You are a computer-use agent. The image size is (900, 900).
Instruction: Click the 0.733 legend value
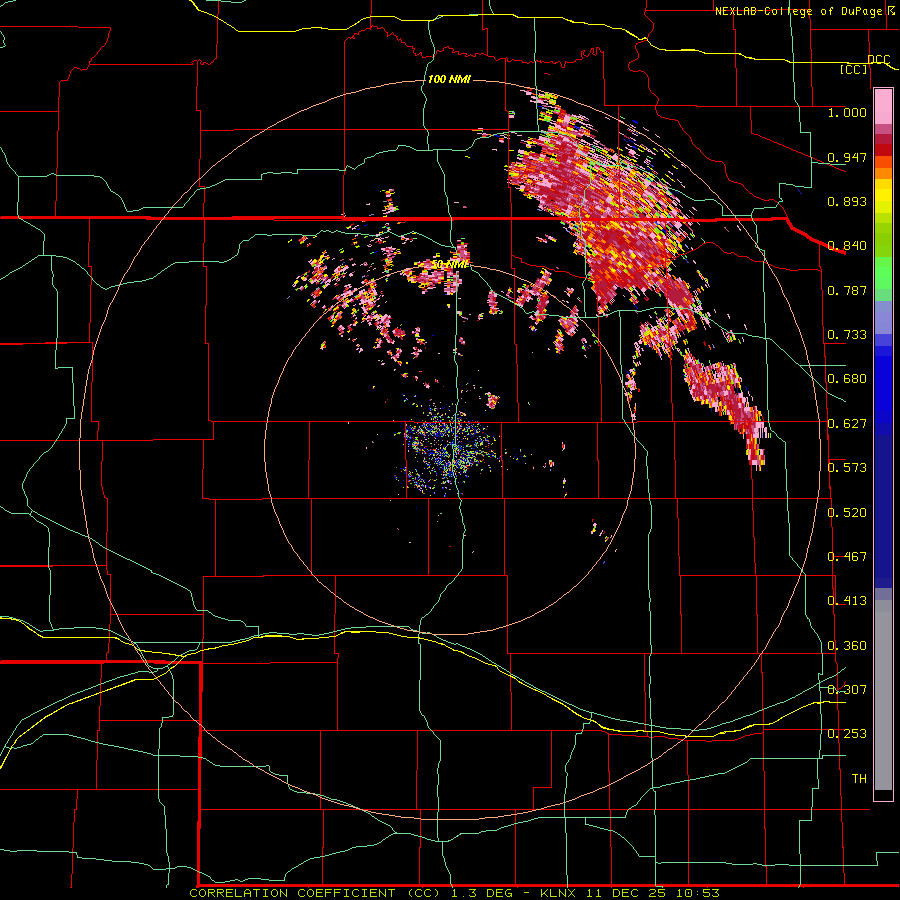coord(847,335)
